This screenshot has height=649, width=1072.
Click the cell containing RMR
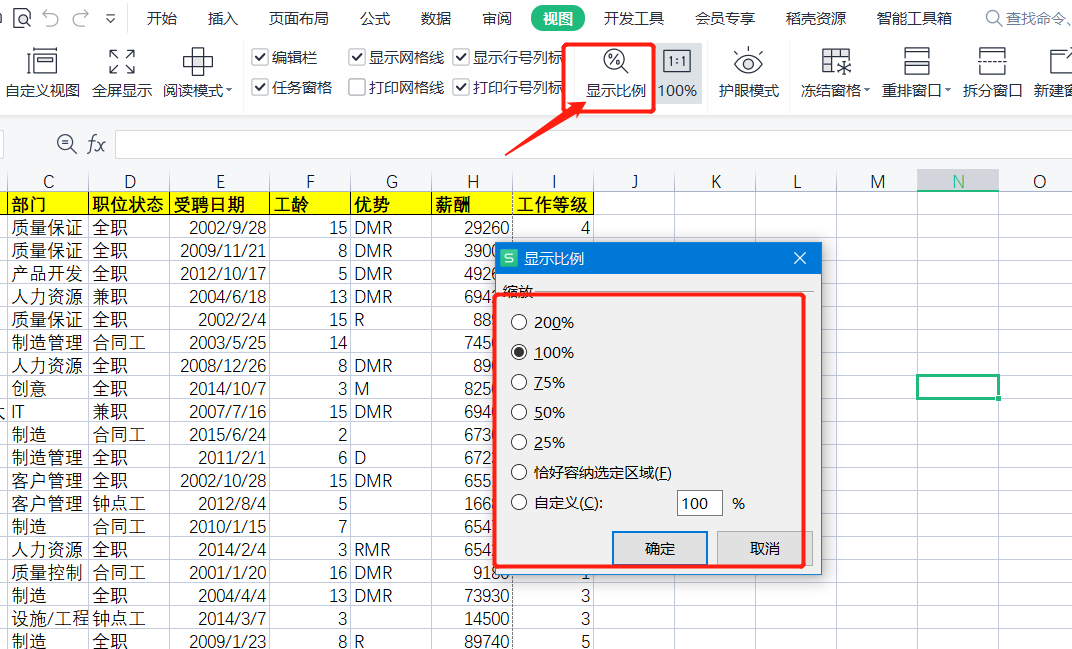[x=391, y=549]
